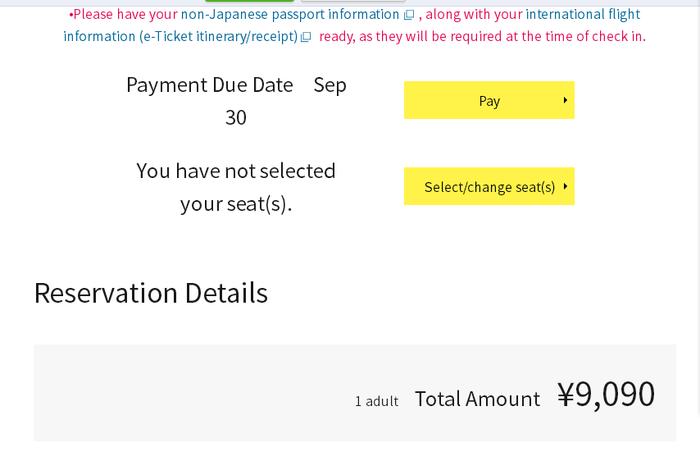Open the Select/change seat(s) button
The height and width of the screenshot is (452, 700).
(489, 186)
